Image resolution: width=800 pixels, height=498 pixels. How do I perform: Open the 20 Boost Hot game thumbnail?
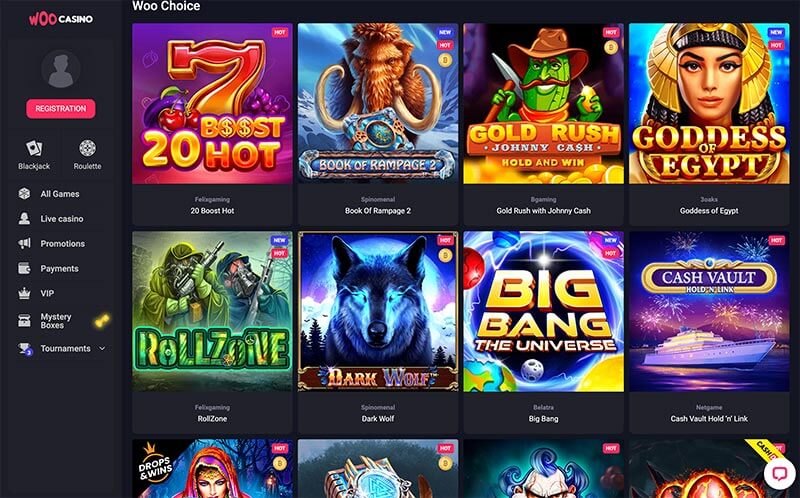coord(212,104)
